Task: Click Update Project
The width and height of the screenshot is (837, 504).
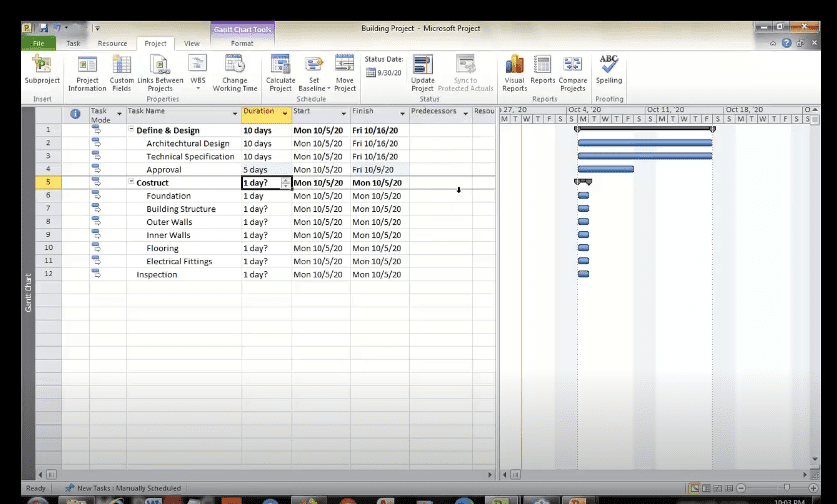Action: [x=422, y=73]
